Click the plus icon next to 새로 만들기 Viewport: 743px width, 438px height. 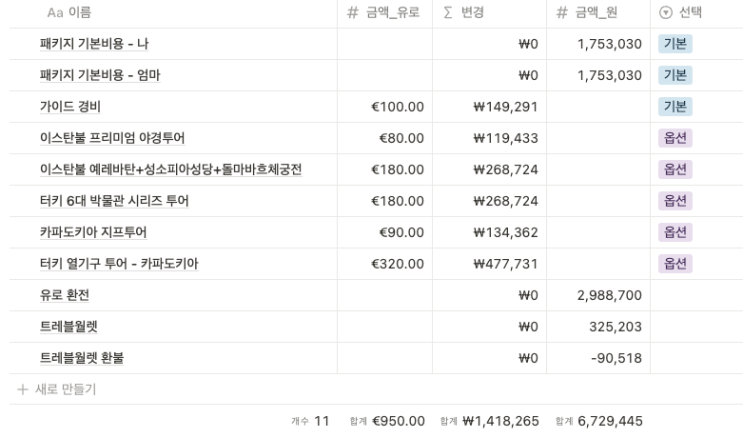point(22,389)
